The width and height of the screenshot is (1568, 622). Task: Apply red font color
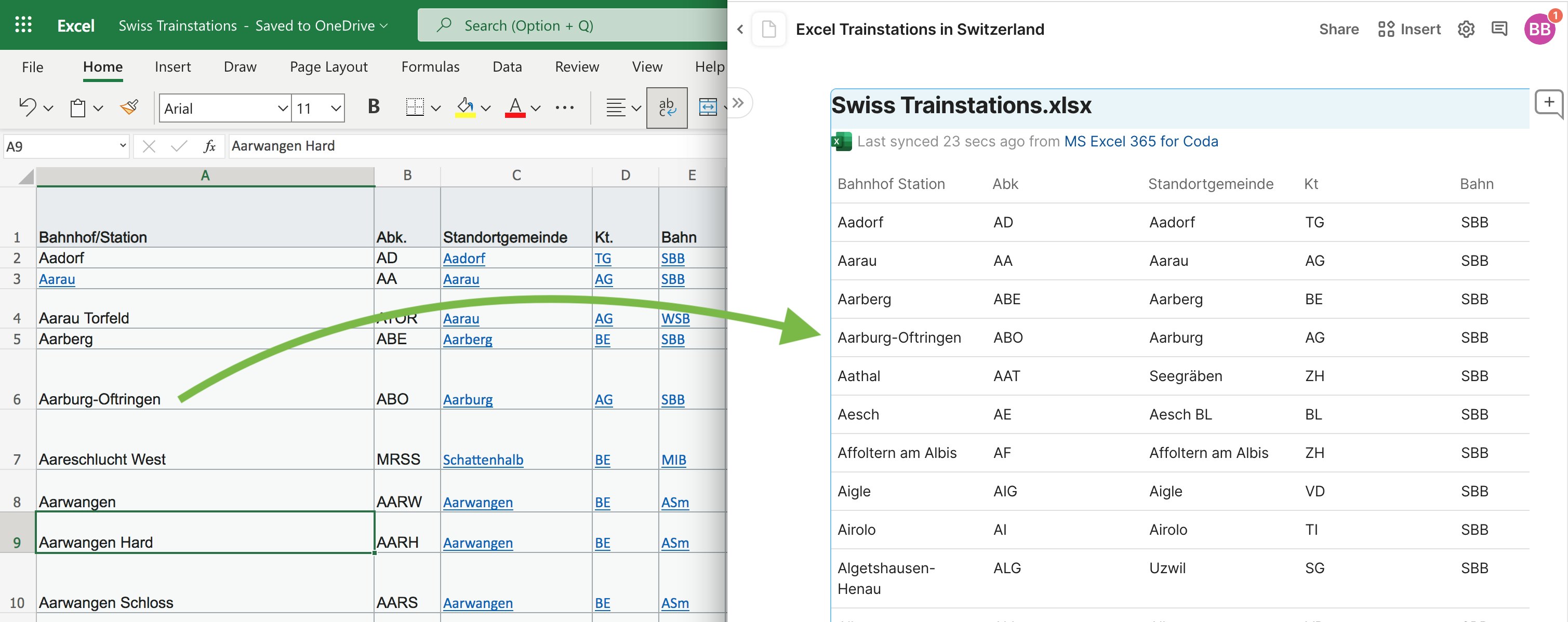pyautogui.click(x=515, y=107)
